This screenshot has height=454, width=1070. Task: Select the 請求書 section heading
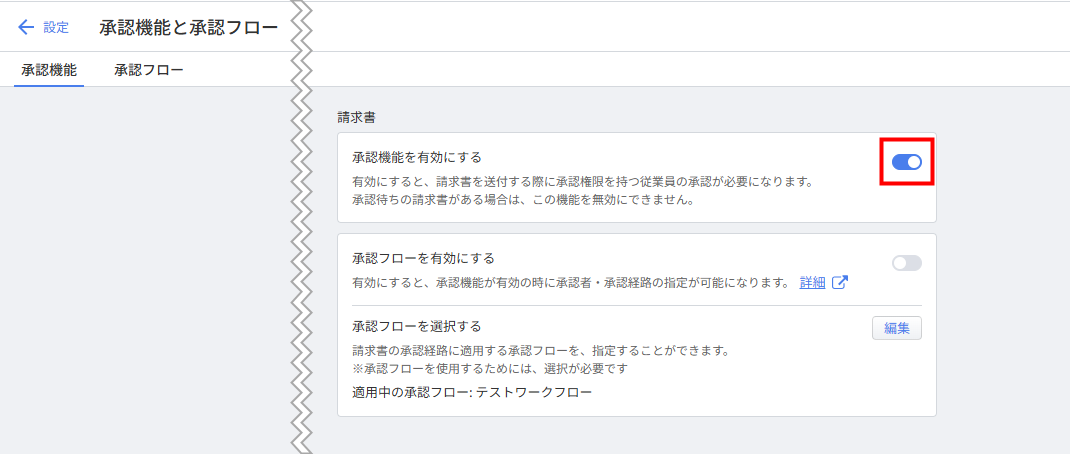356,117
